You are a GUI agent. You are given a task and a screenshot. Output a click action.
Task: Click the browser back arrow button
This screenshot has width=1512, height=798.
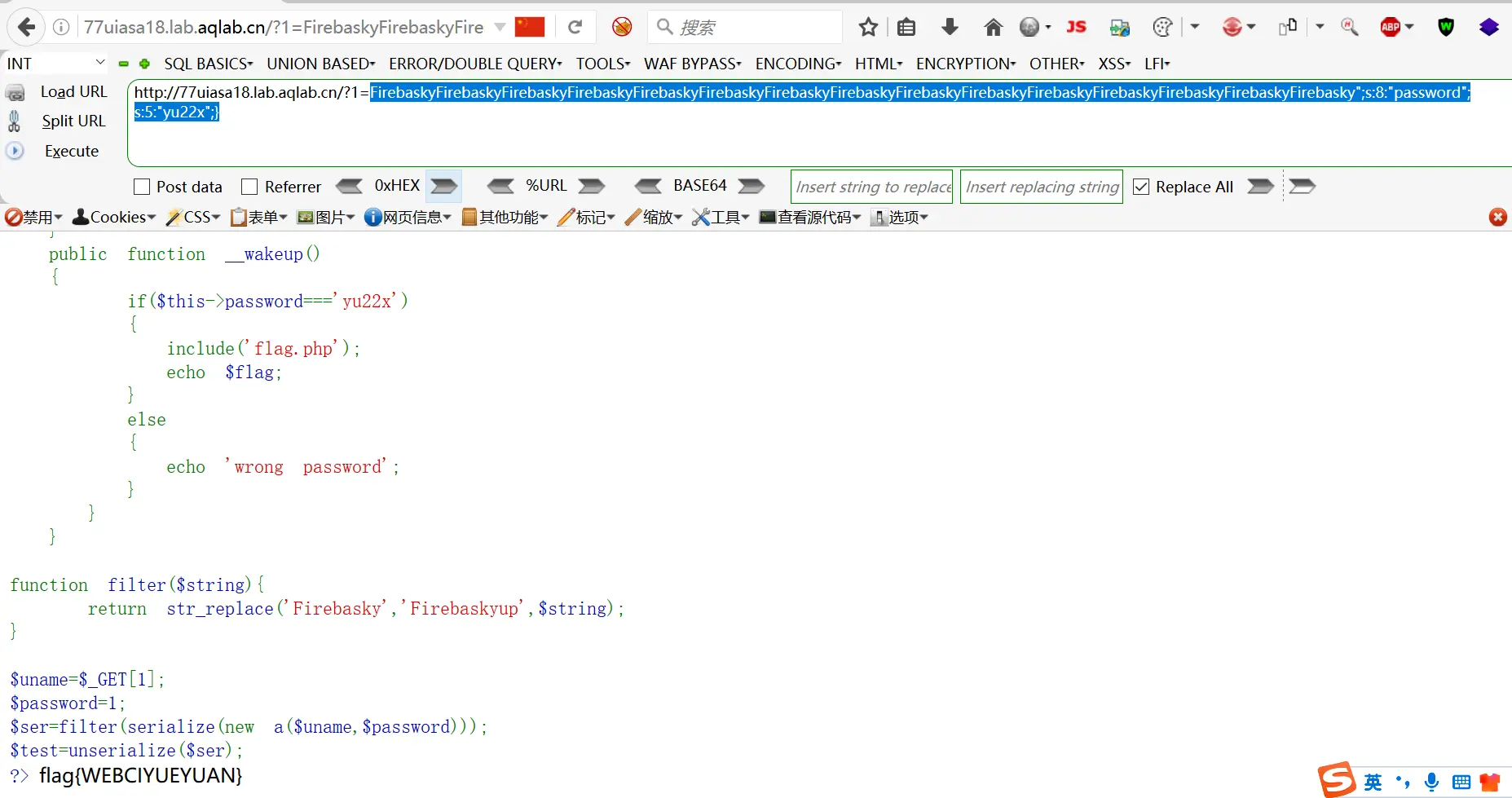tap(26, 27)
